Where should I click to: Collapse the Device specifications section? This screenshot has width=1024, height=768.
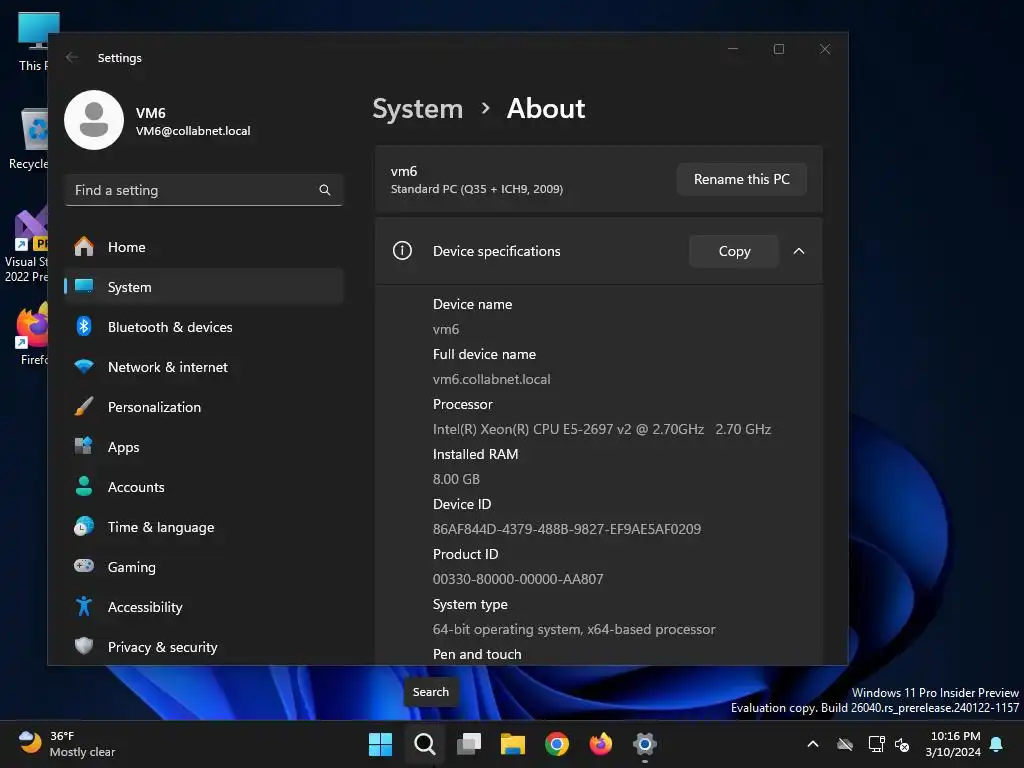[799, 251]
